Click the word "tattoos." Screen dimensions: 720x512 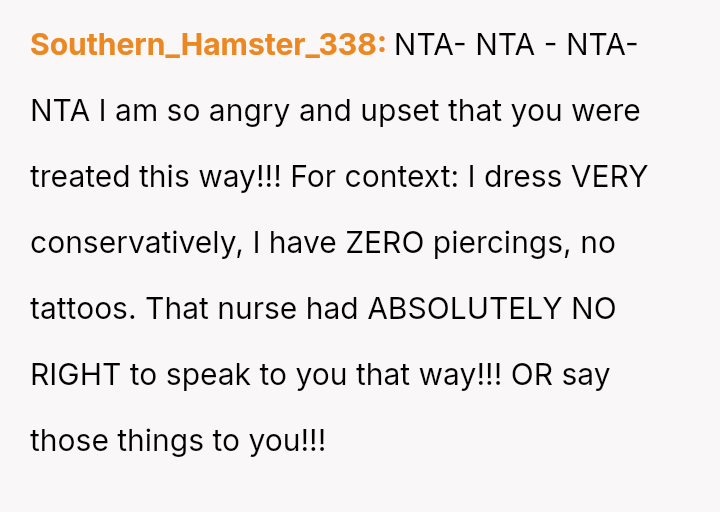(83, 308)
